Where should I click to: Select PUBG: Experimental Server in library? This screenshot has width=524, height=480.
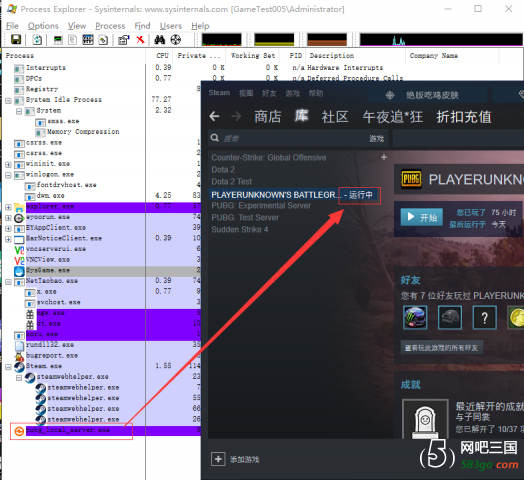click(x=261, y=206)
